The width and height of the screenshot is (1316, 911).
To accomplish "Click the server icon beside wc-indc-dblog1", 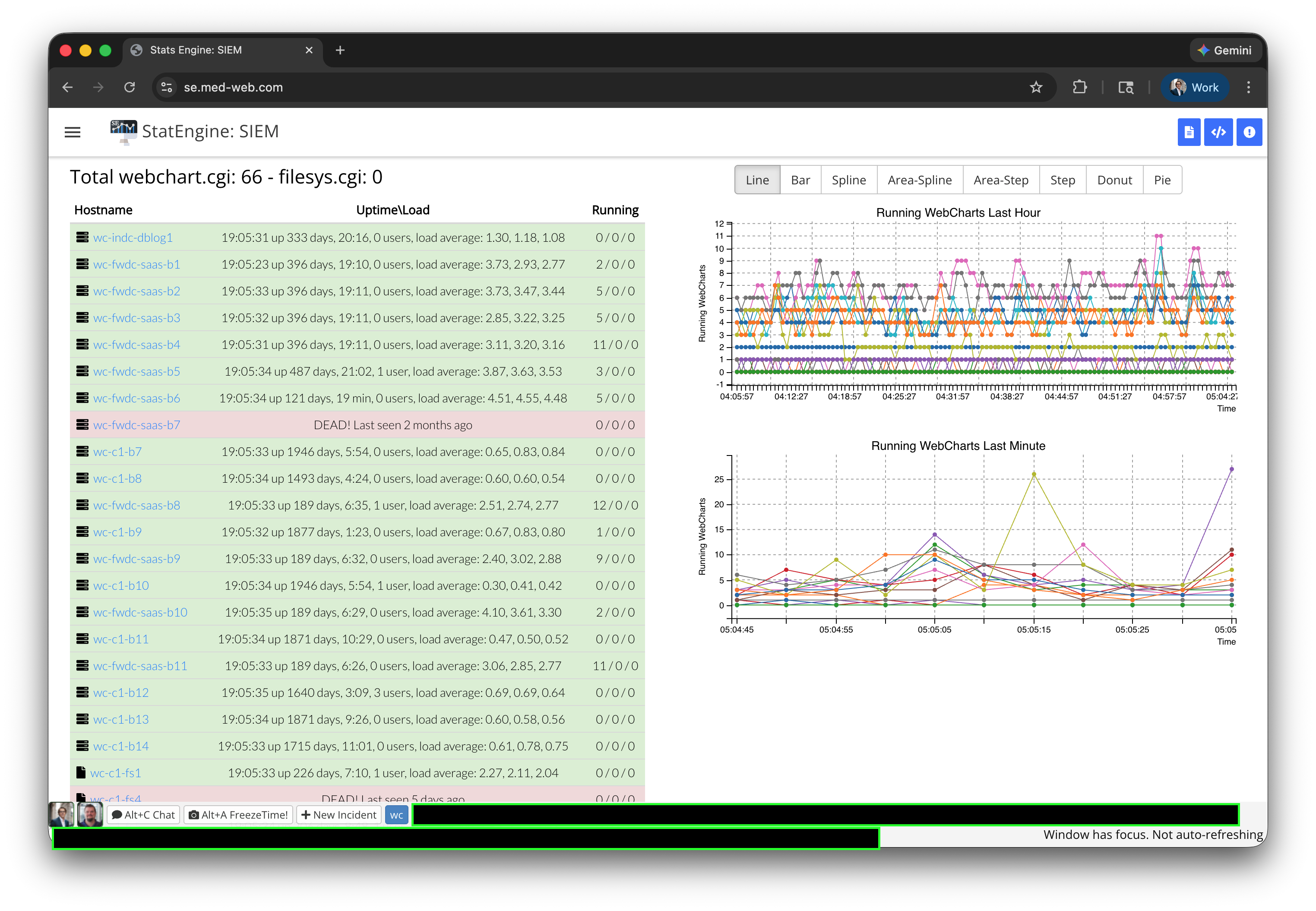I will (82, 237).
